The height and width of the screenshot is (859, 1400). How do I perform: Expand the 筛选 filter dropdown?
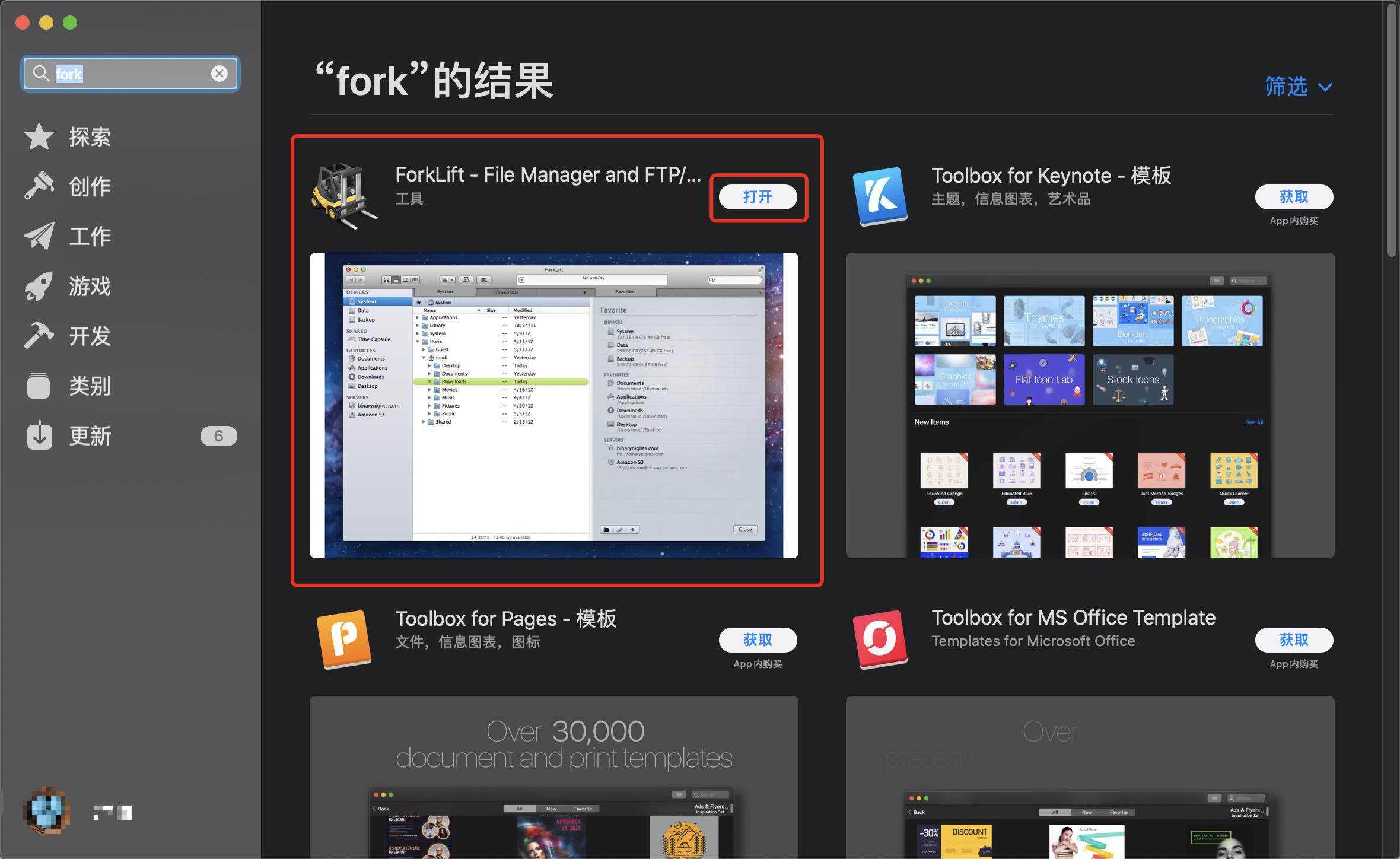click(1298, 87)
